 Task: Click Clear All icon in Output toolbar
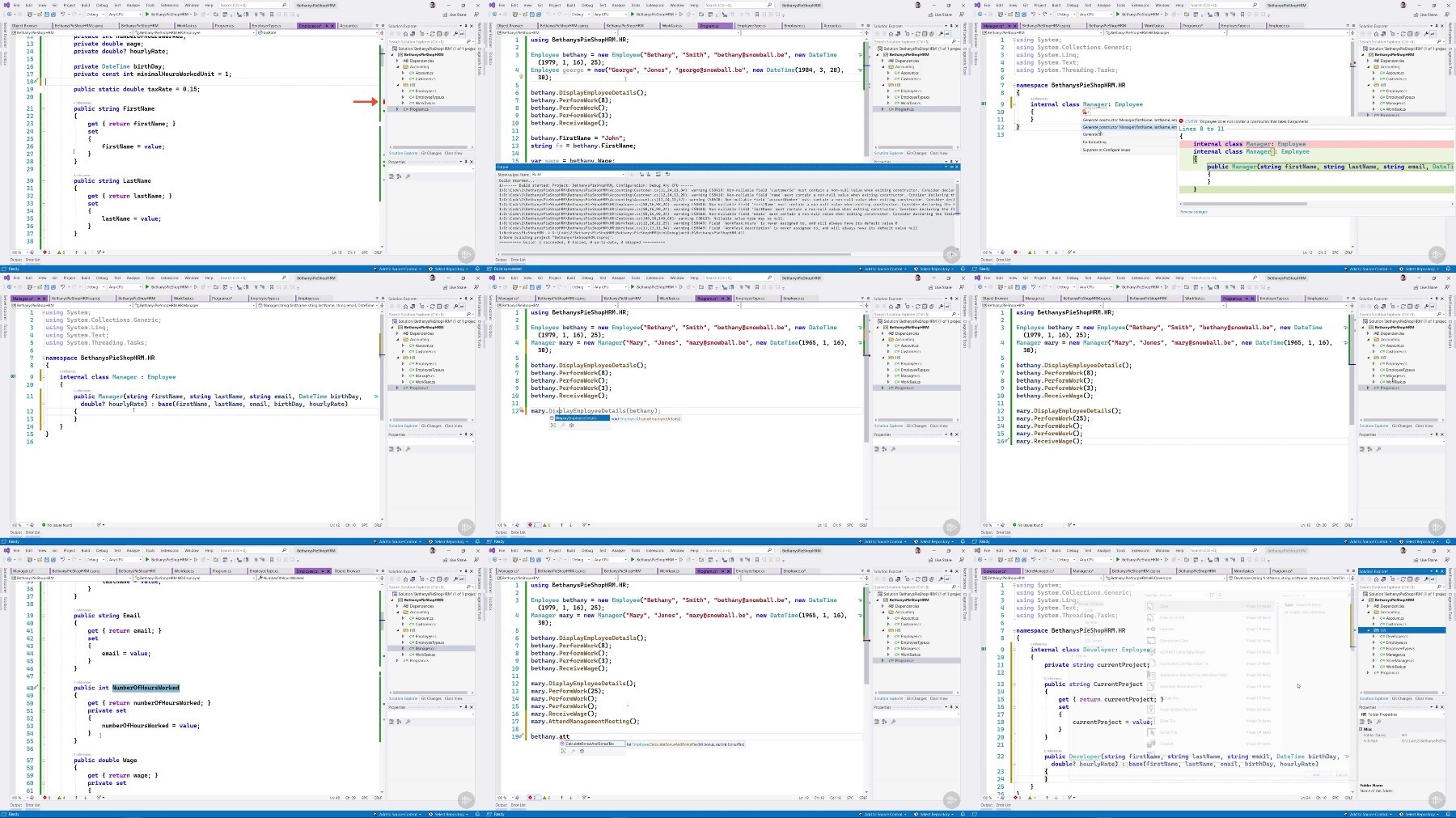point(658,174)
